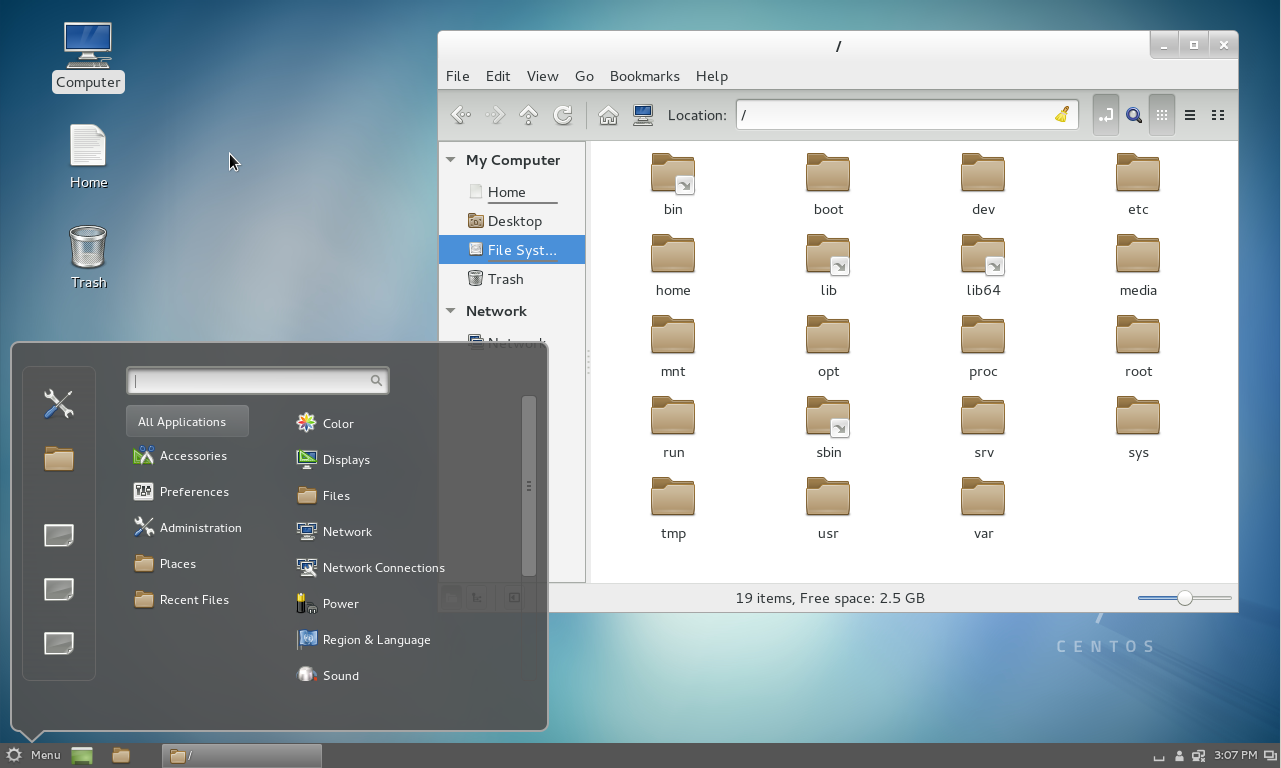The width and height of the screenshot is (1281, 768).
Task: Click the All Applications button
Action: coord(186,420)
